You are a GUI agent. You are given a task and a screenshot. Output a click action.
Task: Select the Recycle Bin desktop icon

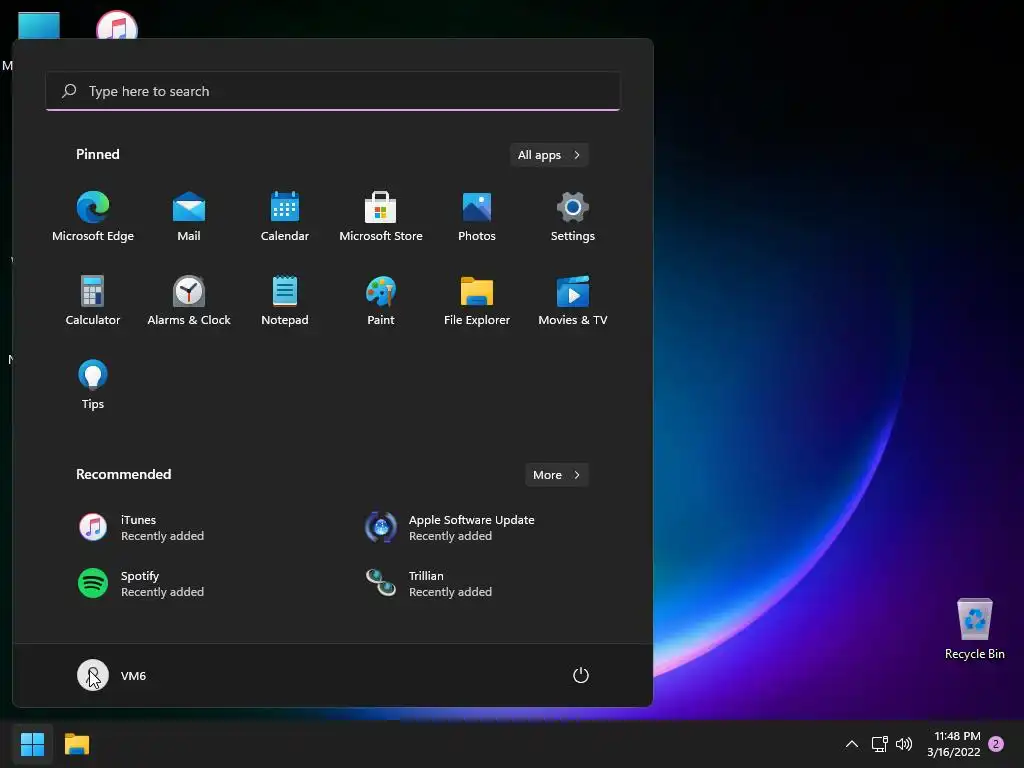(x=974, y=629)
